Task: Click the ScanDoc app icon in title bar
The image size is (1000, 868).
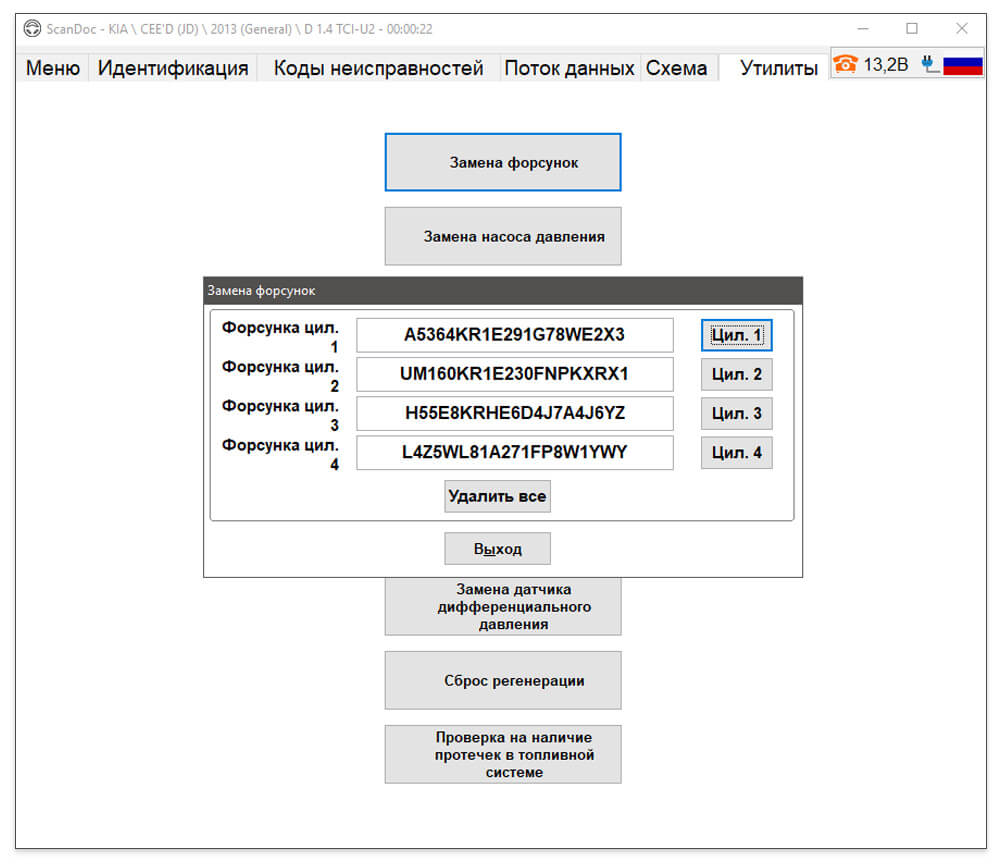Action: click(32, 29)
